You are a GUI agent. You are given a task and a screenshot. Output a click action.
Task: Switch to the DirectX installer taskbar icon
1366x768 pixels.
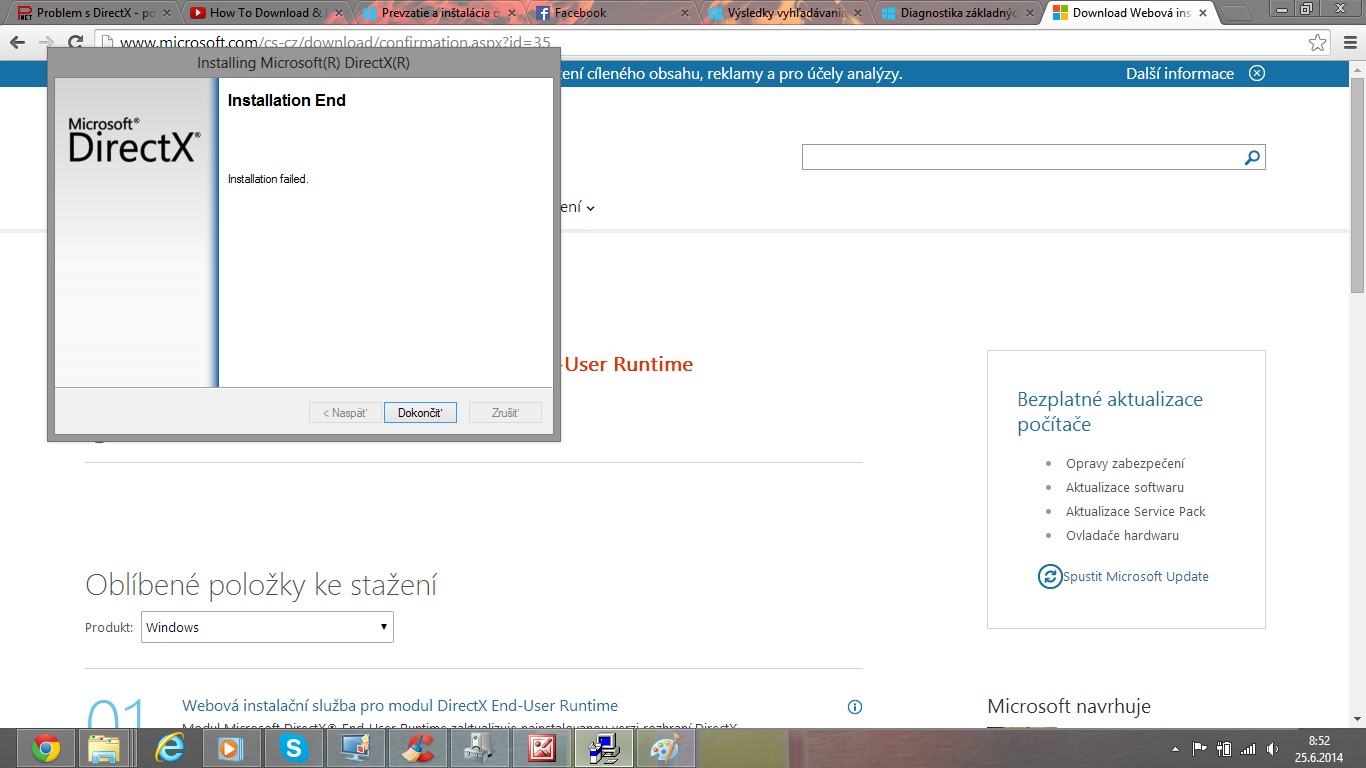click(603, 748)
